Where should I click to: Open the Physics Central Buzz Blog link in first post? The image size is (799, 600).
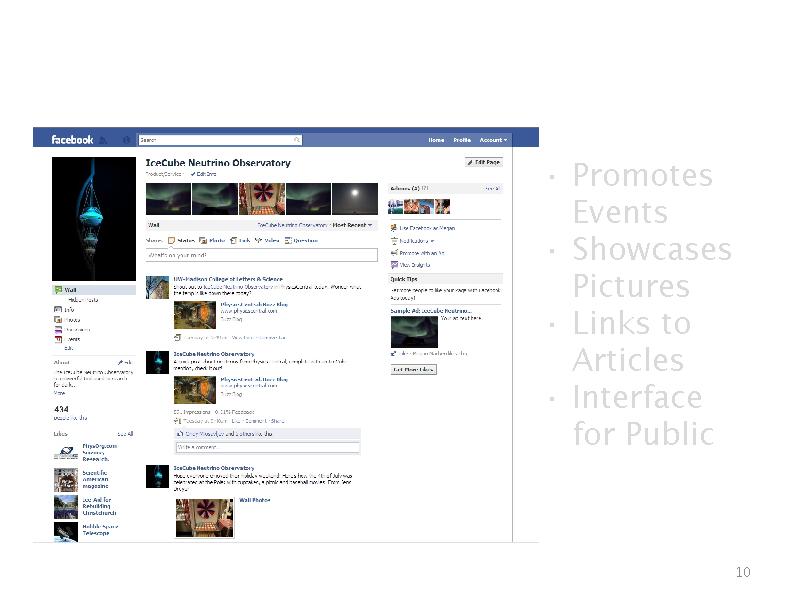(x=254, y=304)
